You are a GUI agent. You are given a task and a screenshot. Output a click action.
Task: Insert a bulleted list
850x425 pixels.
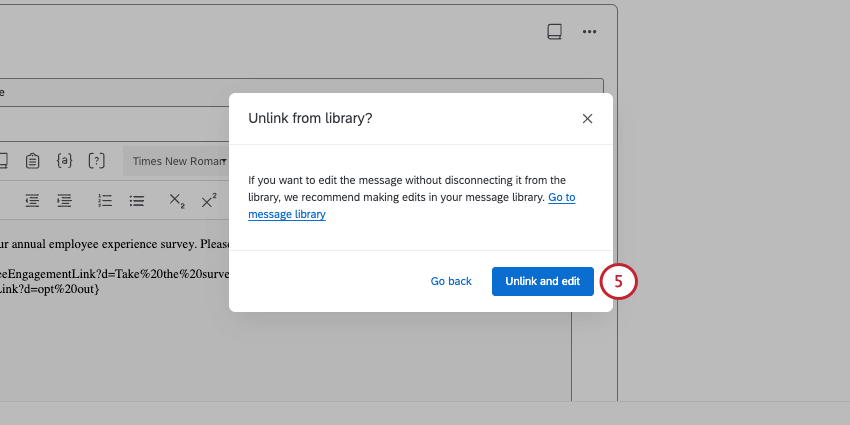(x=137, y=200)
